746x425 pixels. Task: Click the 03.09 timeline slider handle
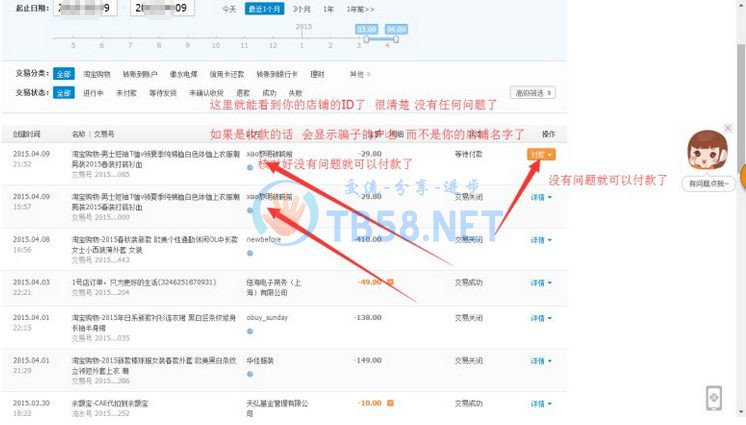click(x=367, y=38)
